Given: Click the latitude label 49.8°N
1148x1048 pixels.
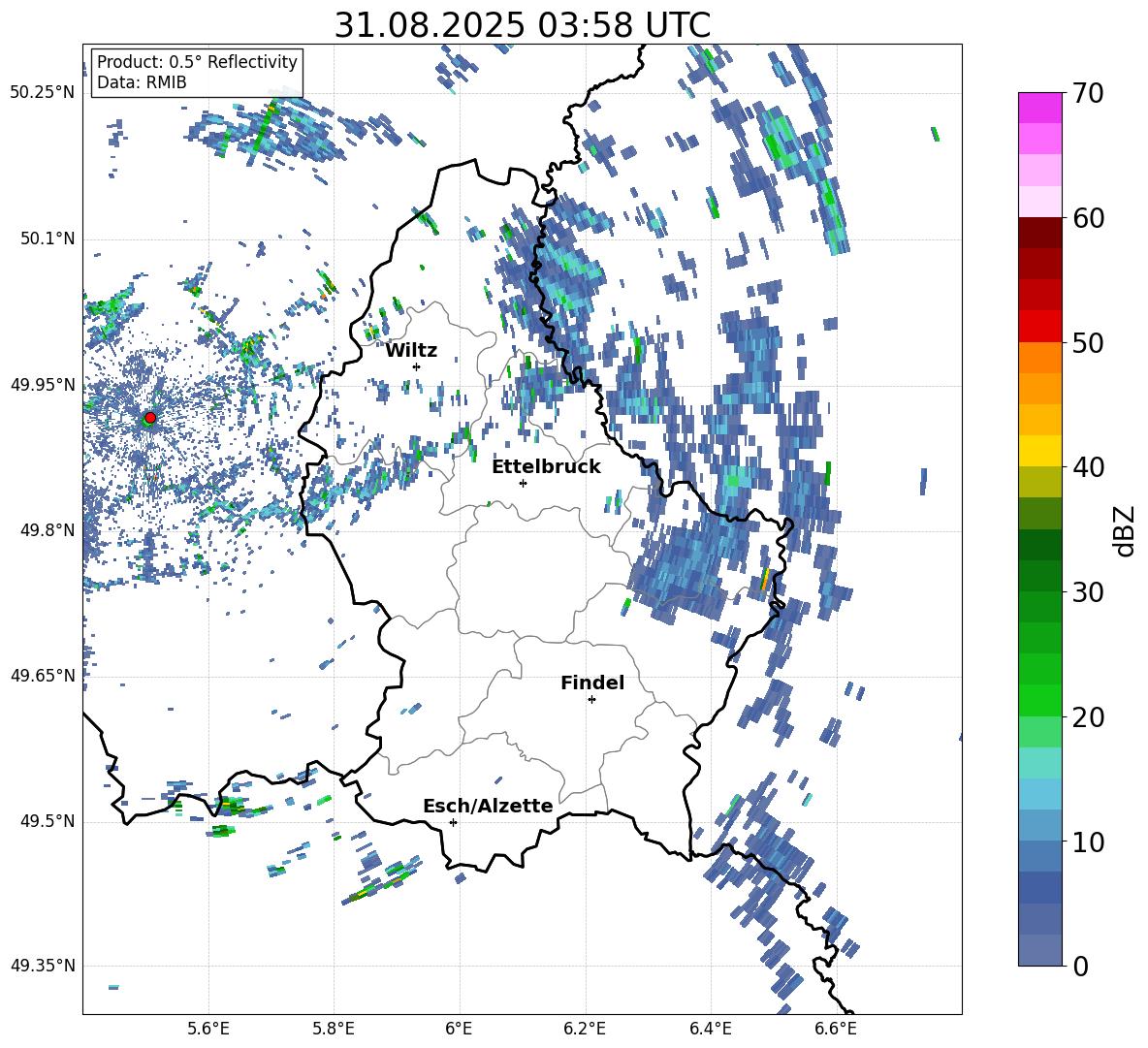Looking at the screenshot, I should click(x=47, y=530).
